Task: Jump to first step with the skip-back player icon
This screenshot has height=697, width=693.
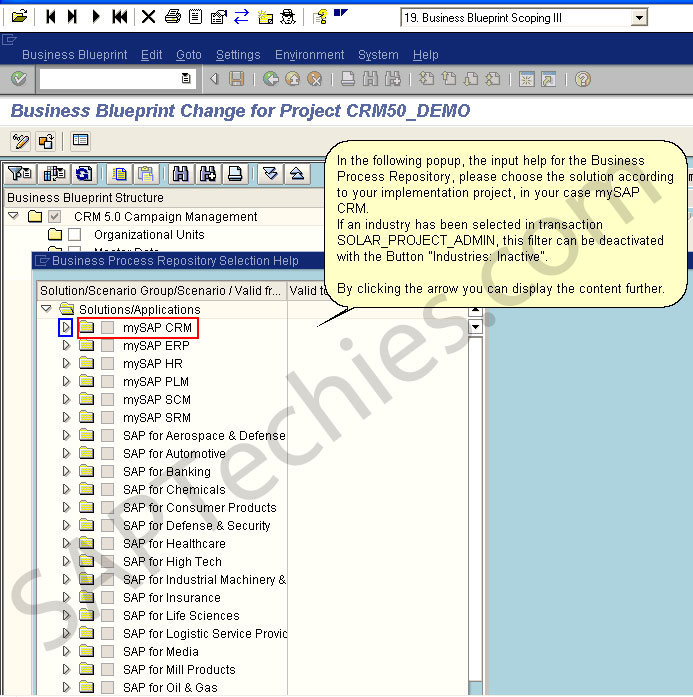Action: [50, 17]
